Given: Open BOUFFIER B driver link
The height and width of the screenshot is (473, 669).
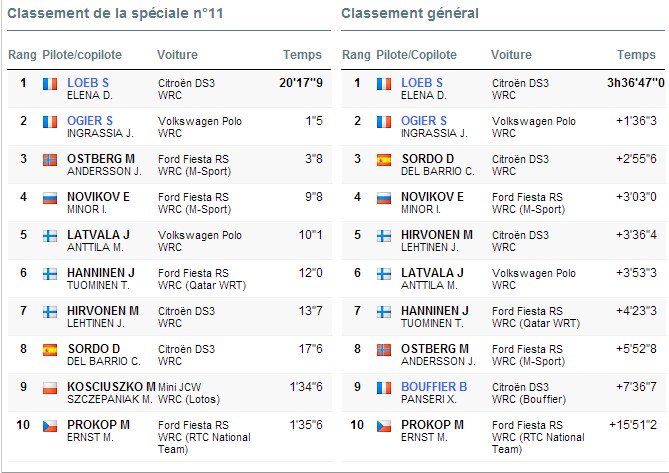Looking at the screenshot, I should tap(434, 387).
